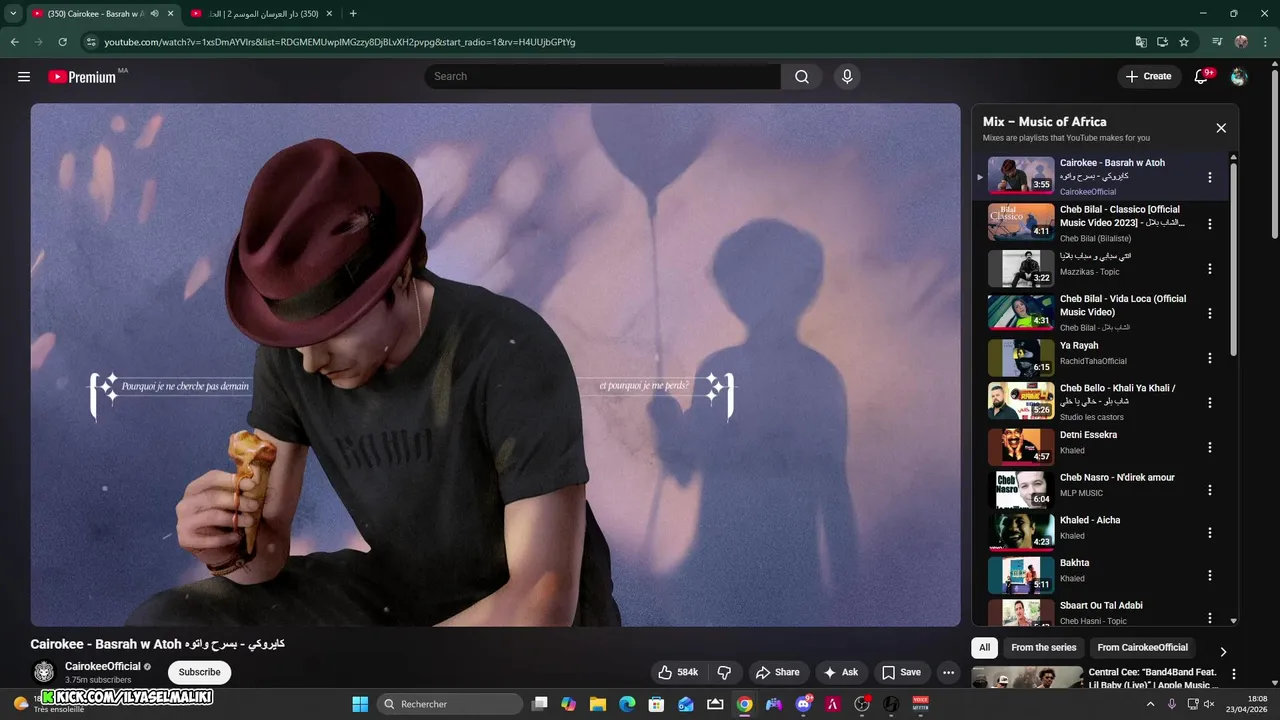Open File Explorer from the taskbar
Screen dimensions: 1280x720
(598, 704)
